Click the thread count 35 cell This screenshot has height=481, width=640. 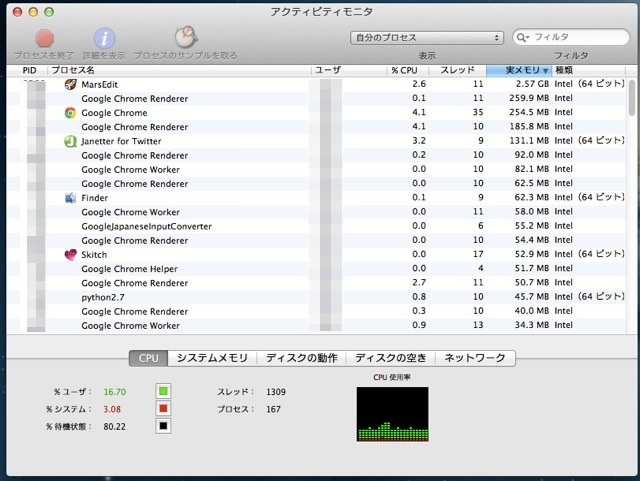478,112
